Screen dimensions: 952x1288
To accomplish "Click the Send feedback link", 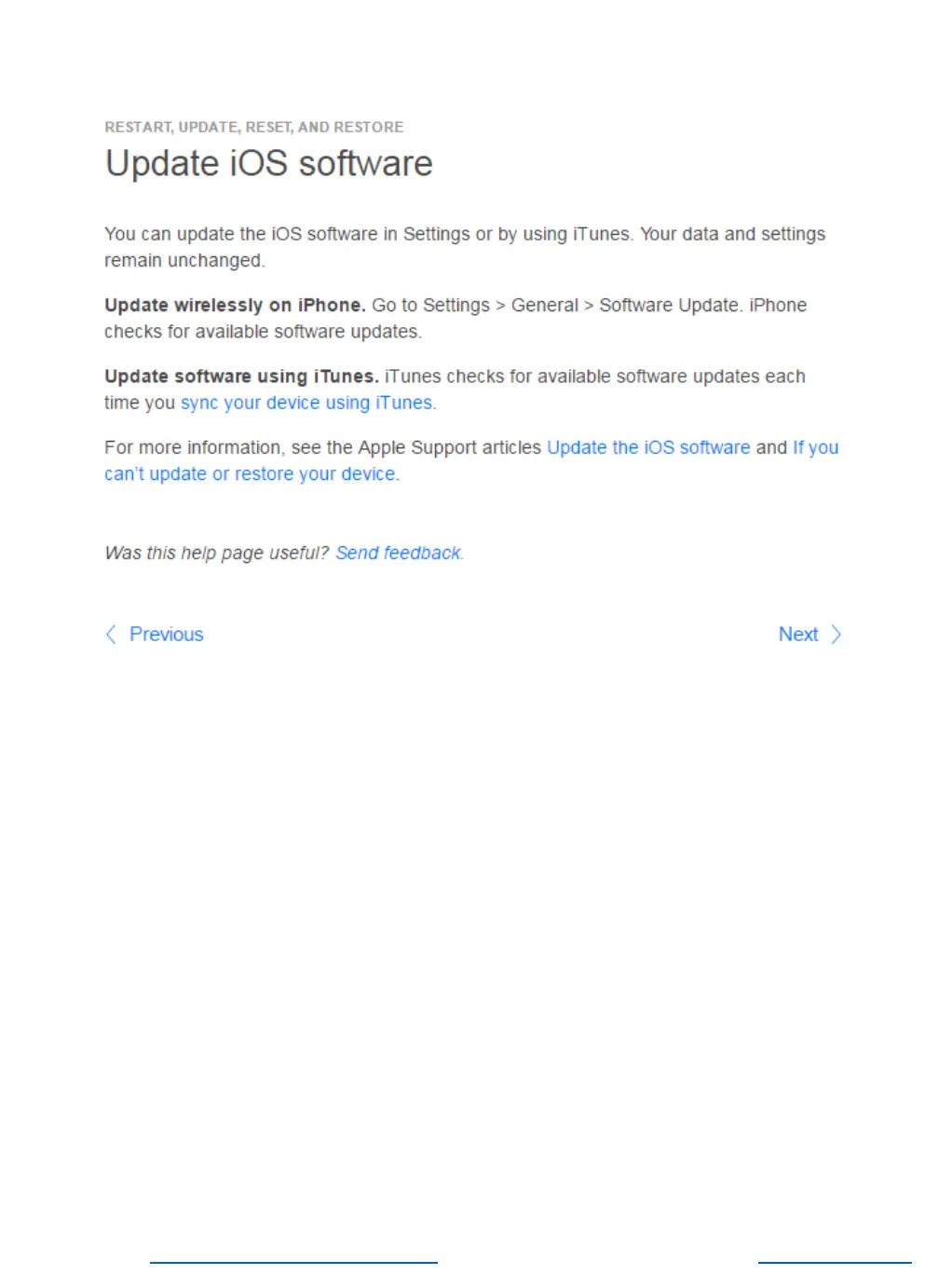I will (398, 553).
